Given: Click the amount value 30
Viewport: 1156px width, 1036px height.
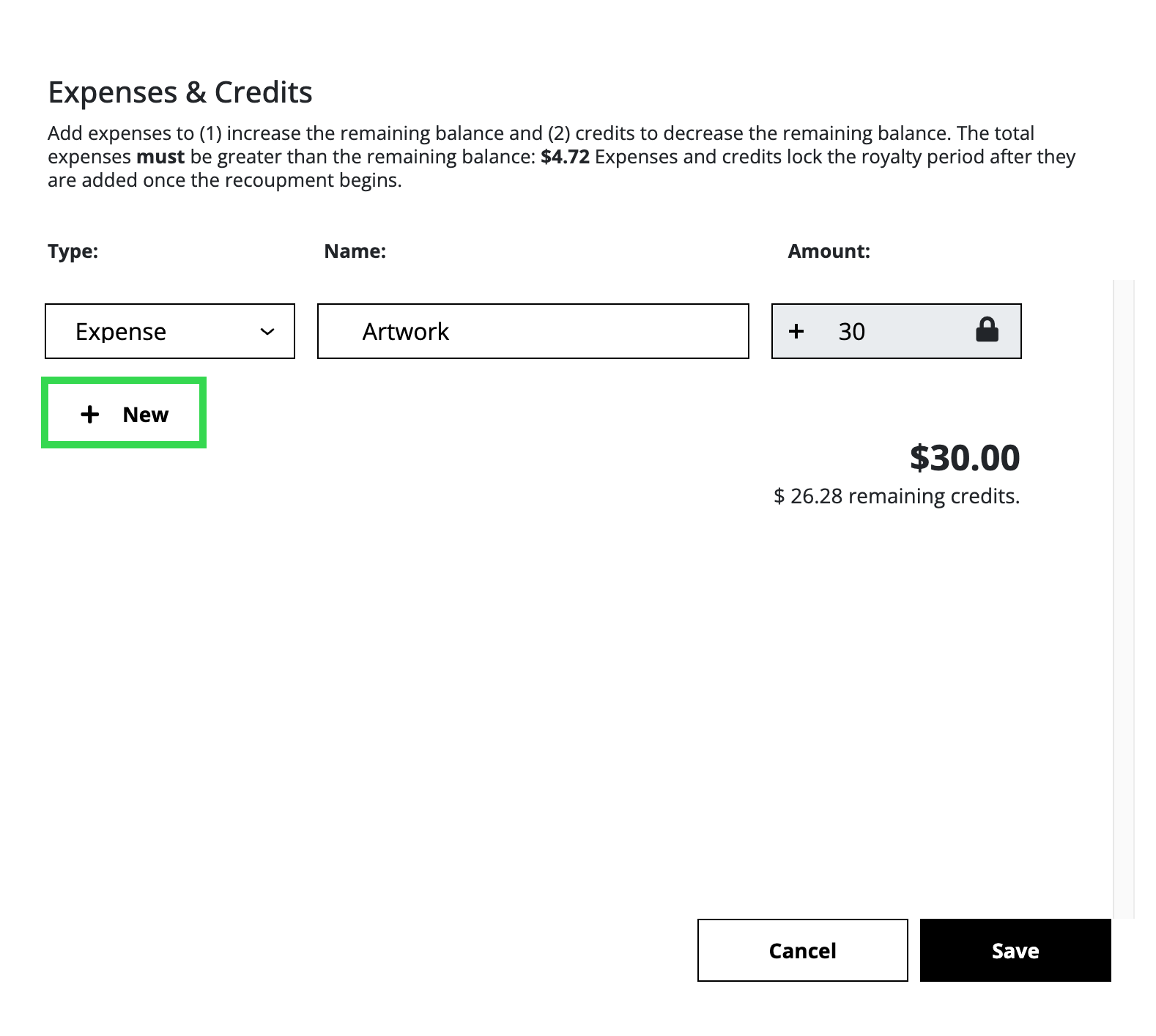Looking at the screenshot, I should [x=852, y=332].
